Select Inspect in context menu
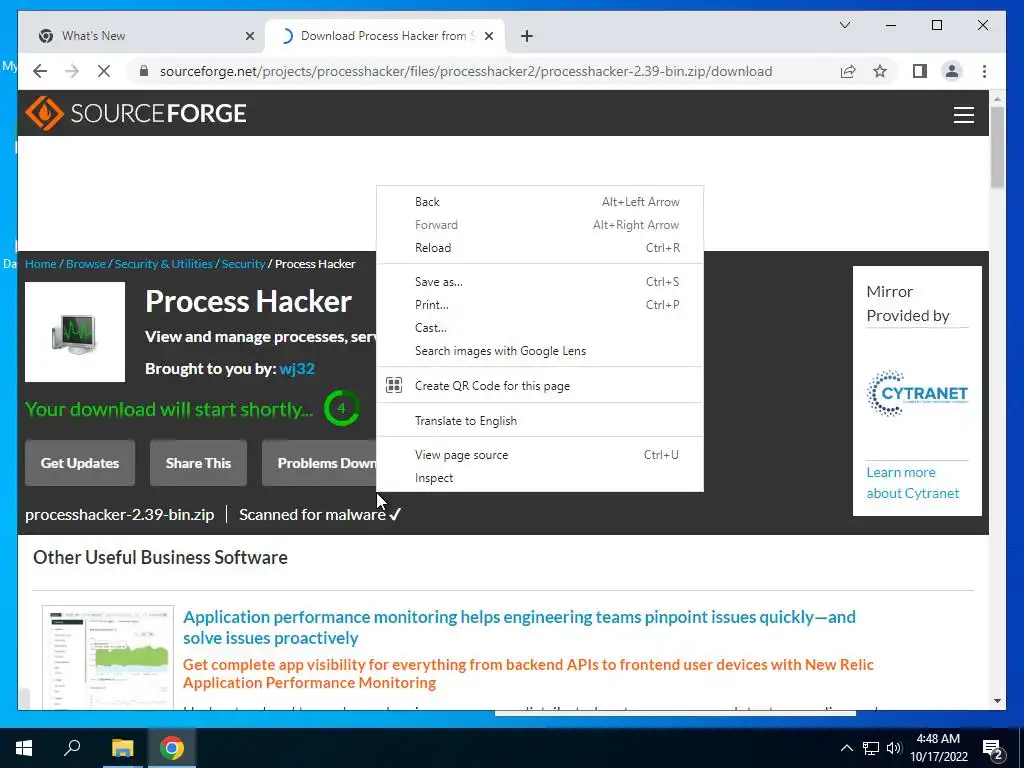The image size is (1024, 768). (x=540, y=477)
